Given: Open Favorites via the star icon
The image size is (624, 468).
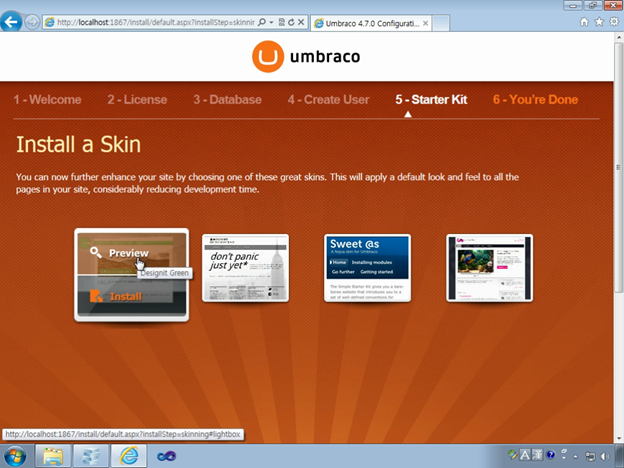Looking at the screenshot, I should click(599, 22).
